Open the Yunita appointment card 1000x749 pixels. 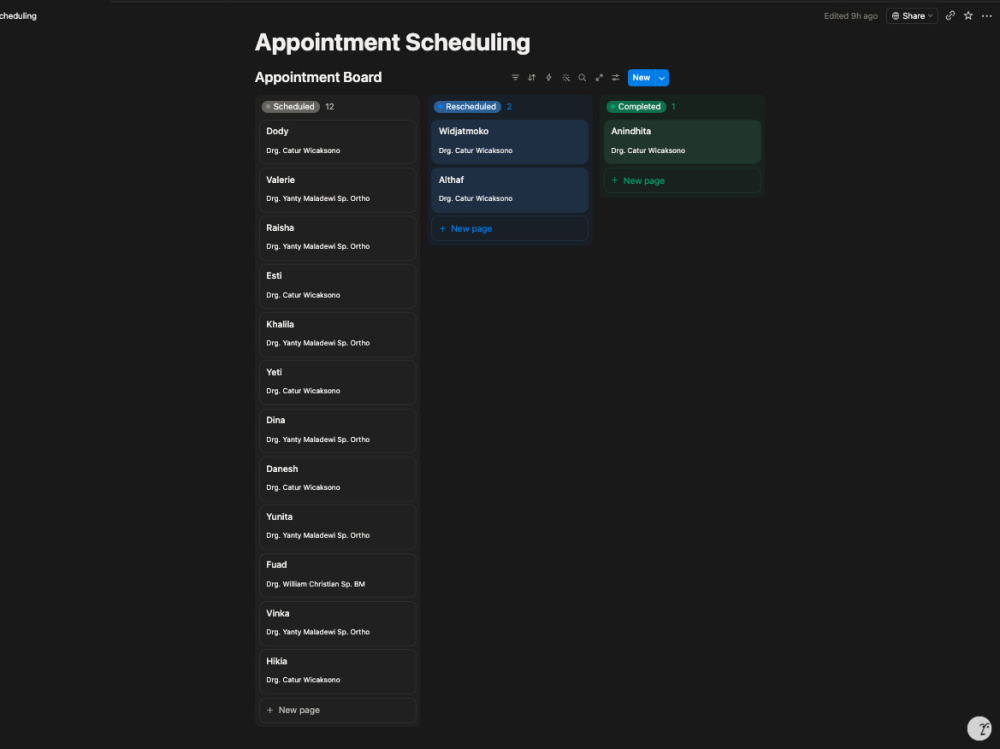[338, 527]
